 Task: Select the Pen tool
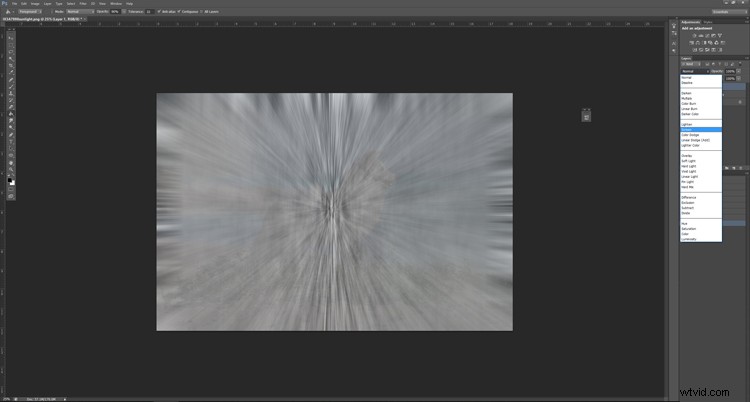tap(11, 134)
